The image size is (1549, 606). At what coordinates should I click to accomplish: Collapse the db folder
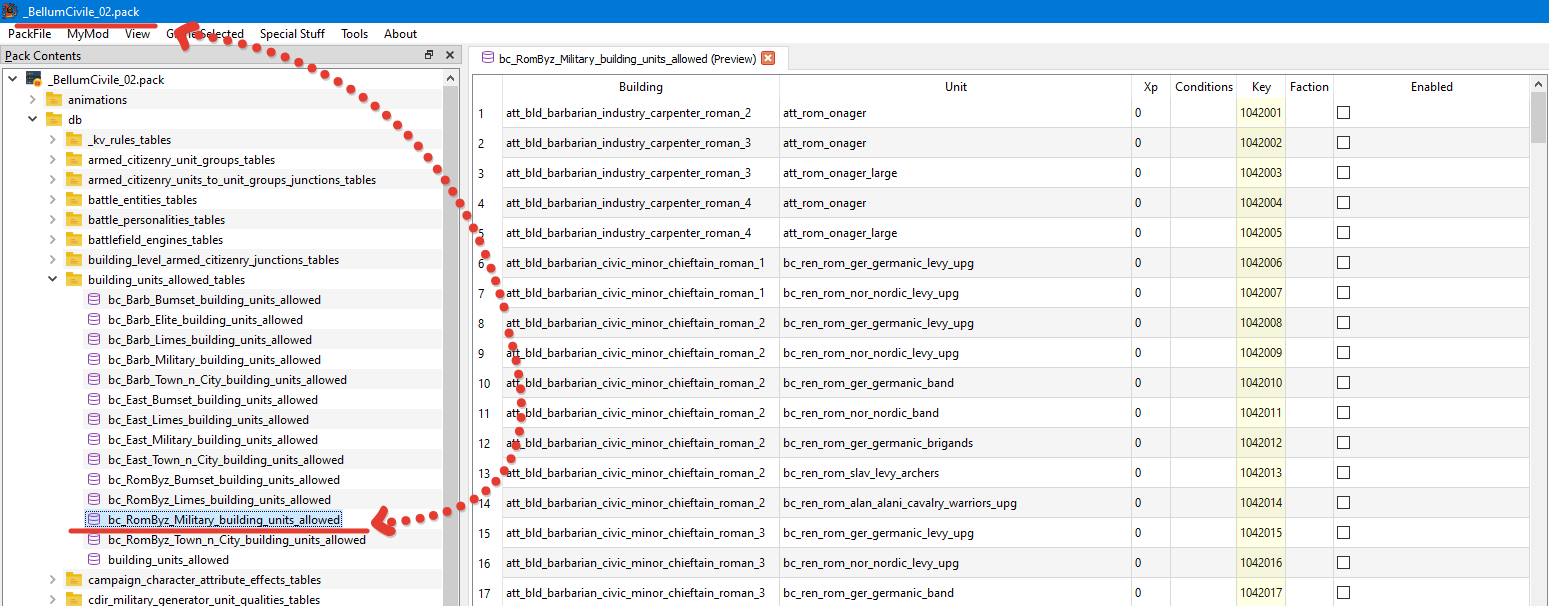(33, 120)
